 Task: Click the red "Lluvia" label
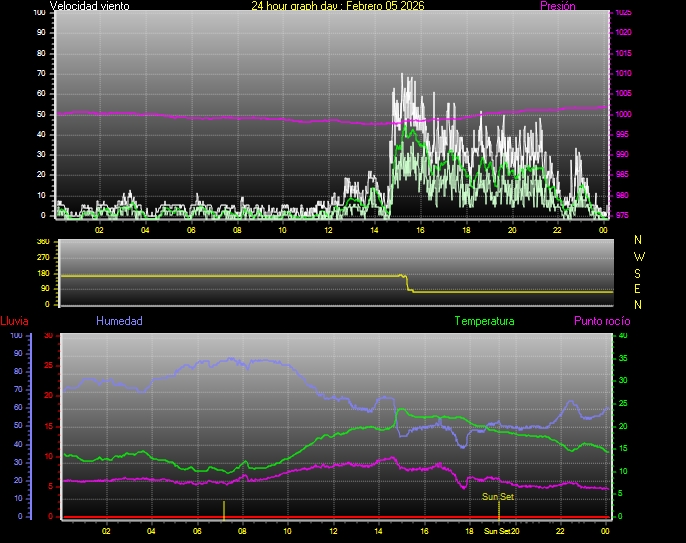(x=14, y=321)
